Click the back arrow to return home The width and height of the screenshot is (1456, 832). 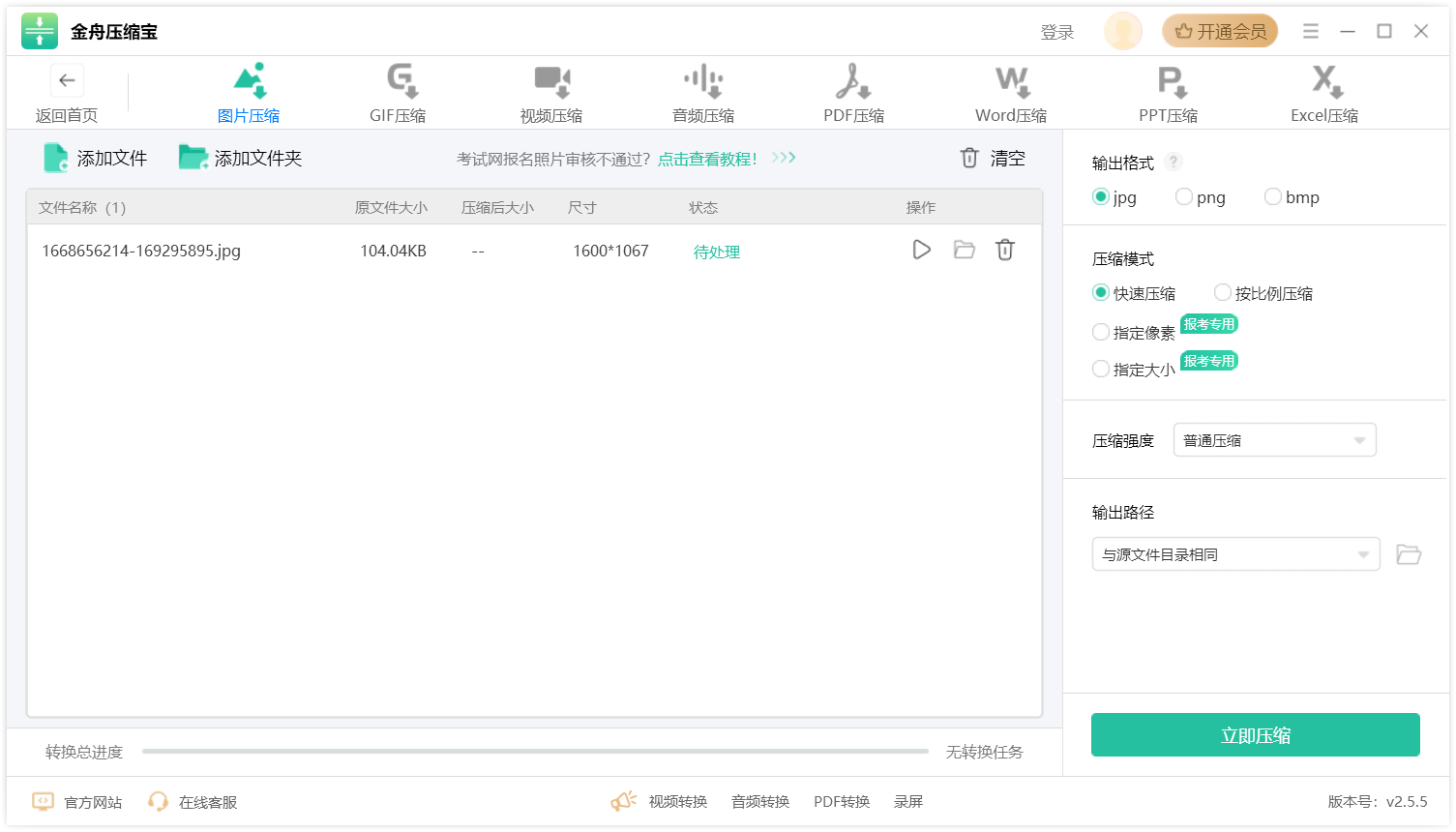pos(67,80)
